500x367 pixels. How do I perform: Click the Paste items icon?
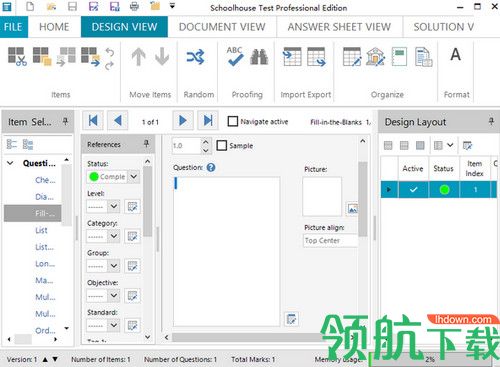(66, 56)
